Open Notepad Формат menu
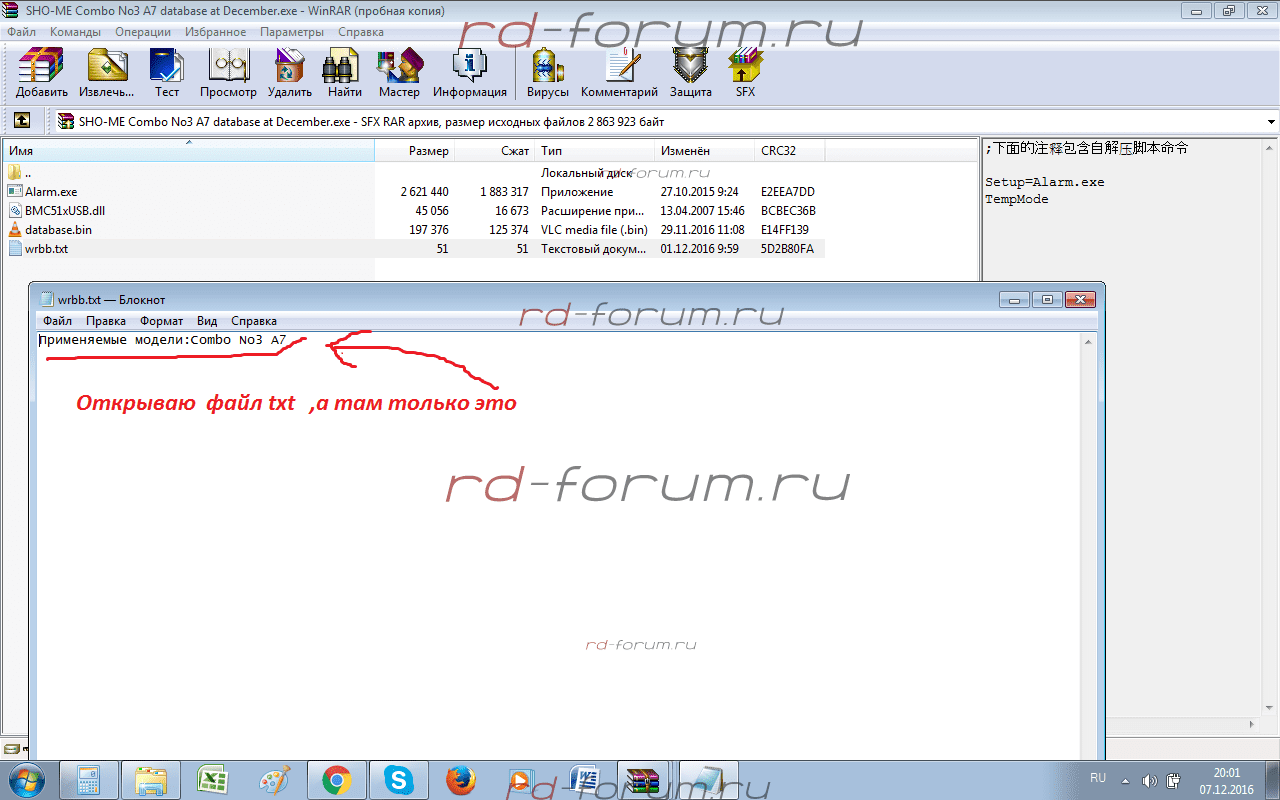 [161, 321]
